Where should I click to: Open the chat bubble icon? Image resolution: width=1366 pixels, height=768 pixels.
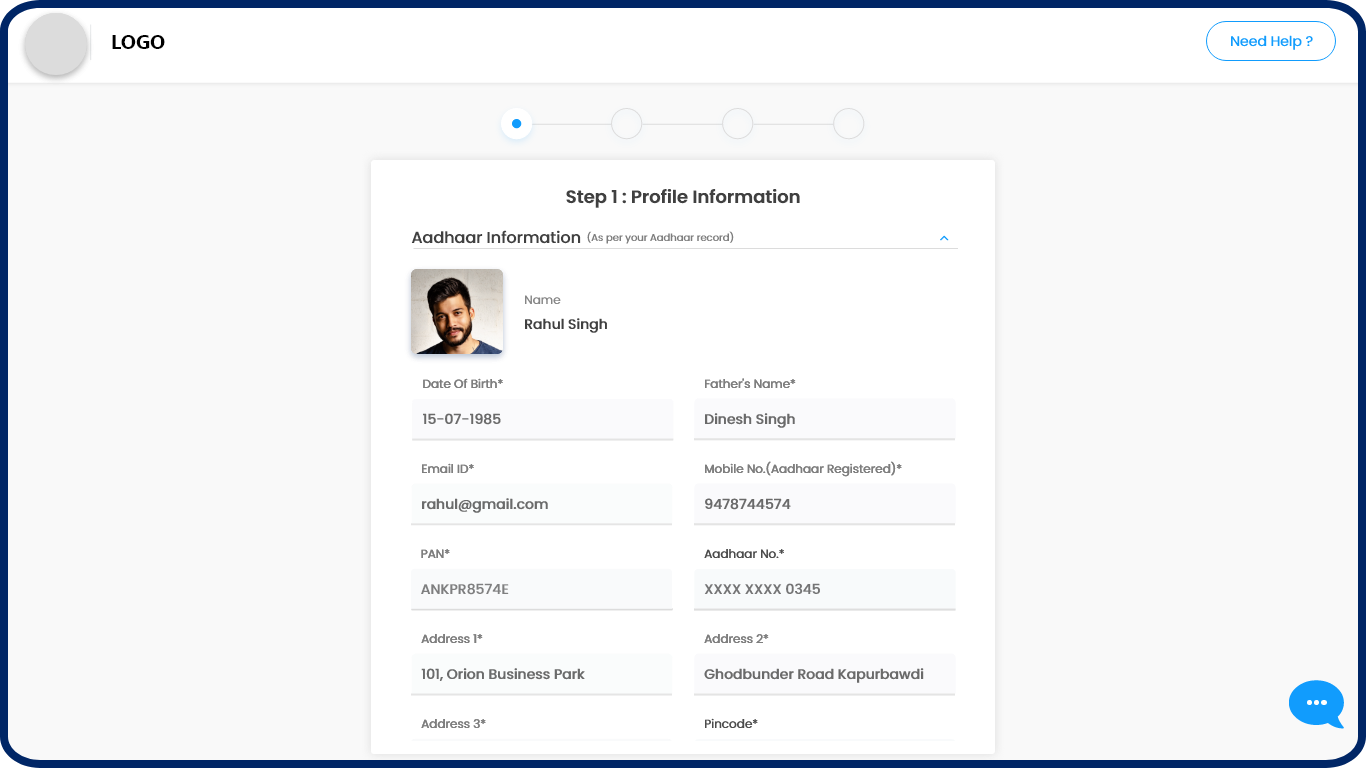coord(1316,703)
